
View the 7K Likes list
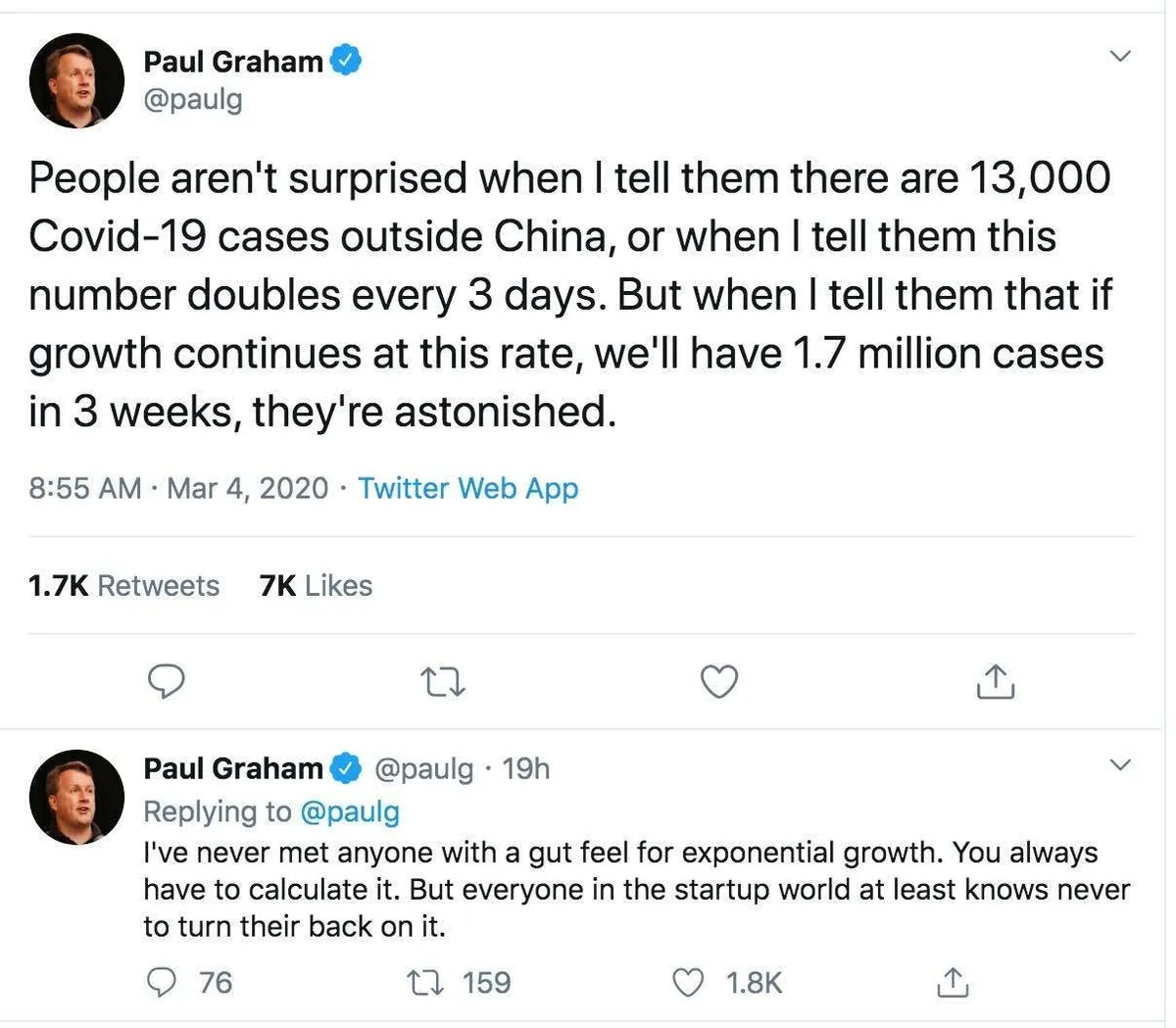tap(316, 586)
